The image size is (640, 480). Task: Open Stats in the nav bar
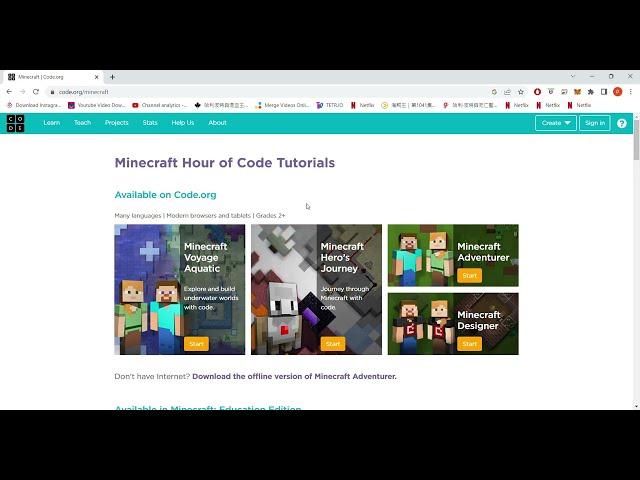point(150,123)
